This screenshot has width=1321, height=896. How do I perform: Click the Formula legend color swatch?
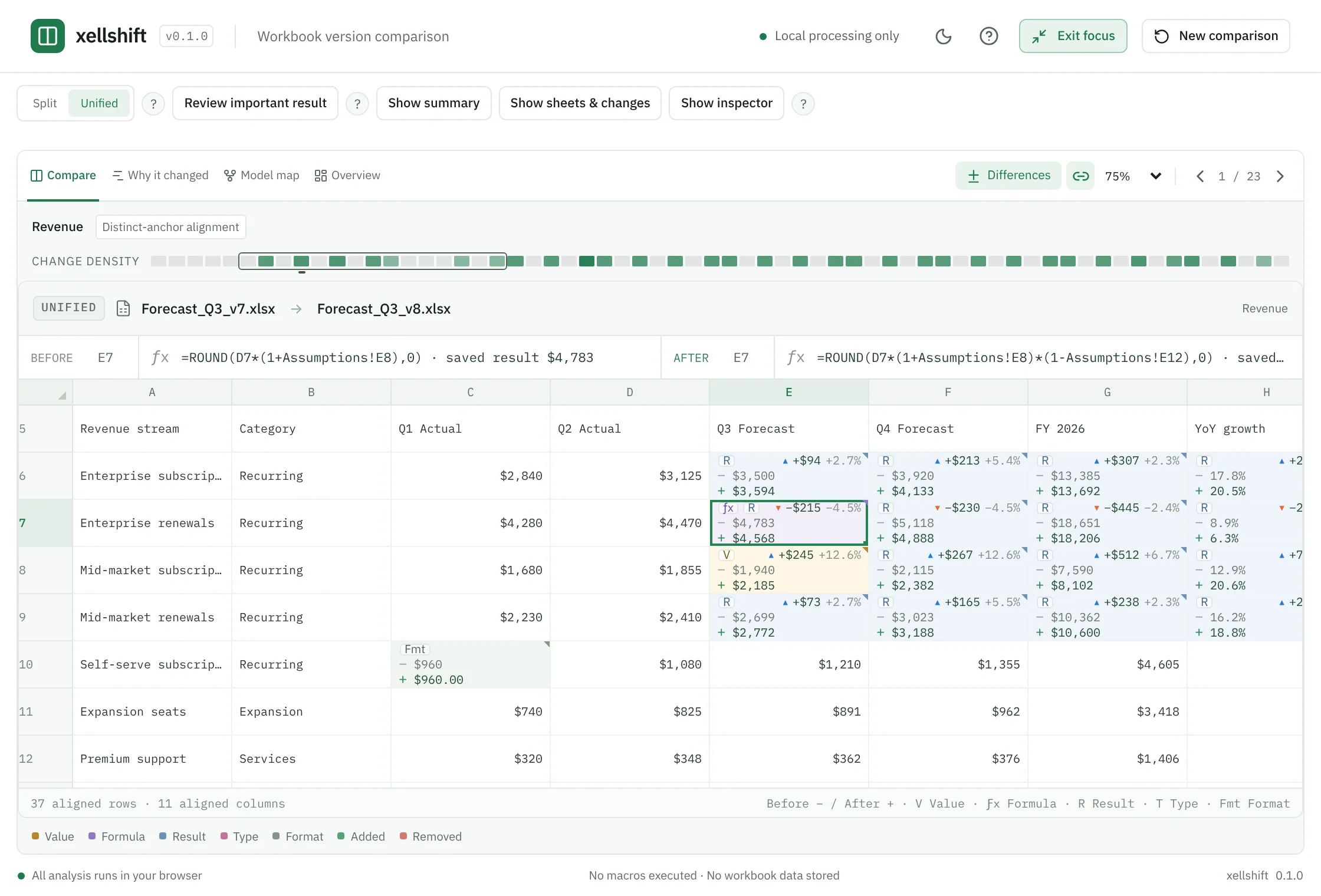click(92, 836)
